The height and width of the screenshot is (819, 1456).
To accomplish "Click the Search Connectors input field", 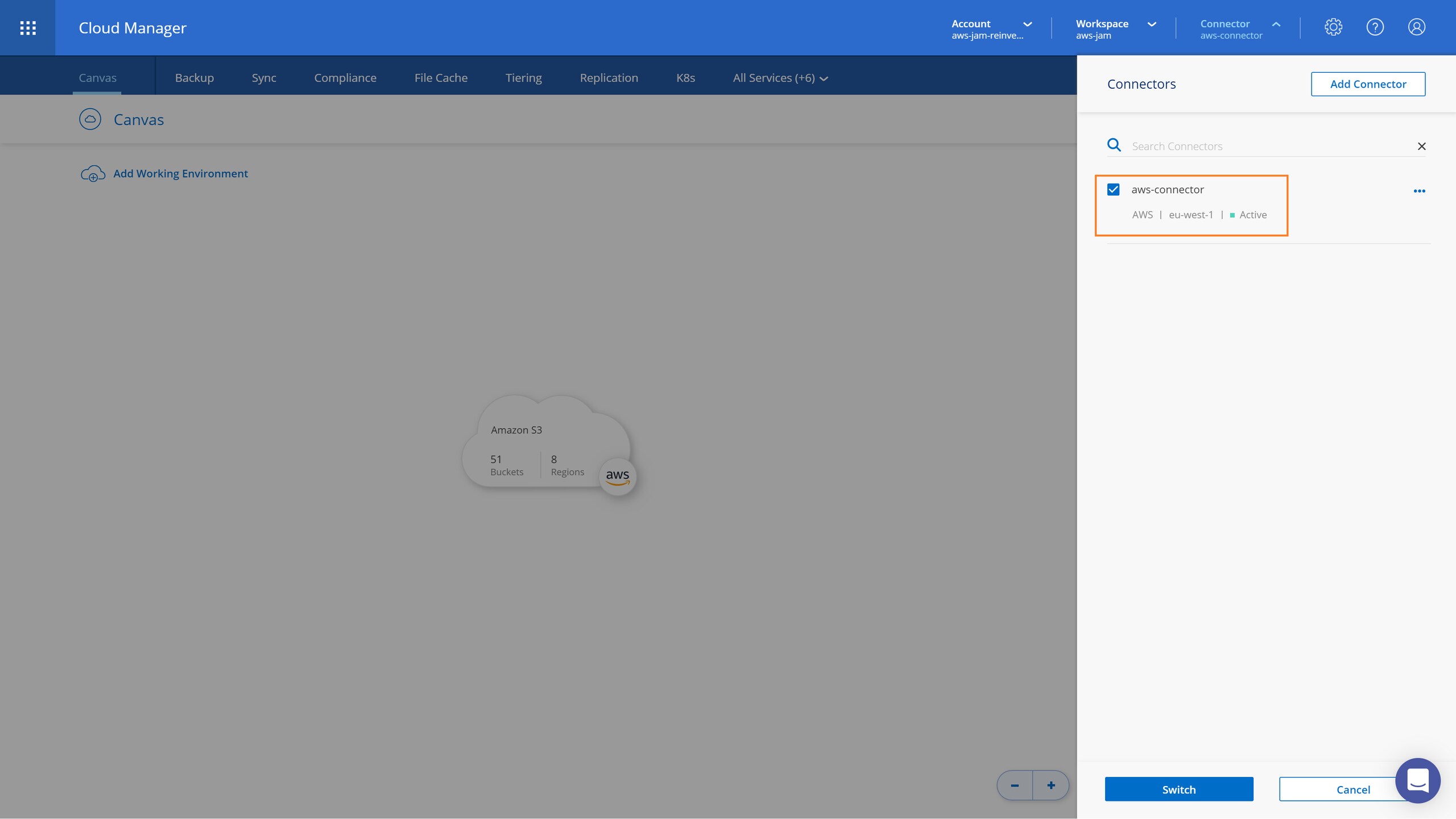I will pos(1268,146).
